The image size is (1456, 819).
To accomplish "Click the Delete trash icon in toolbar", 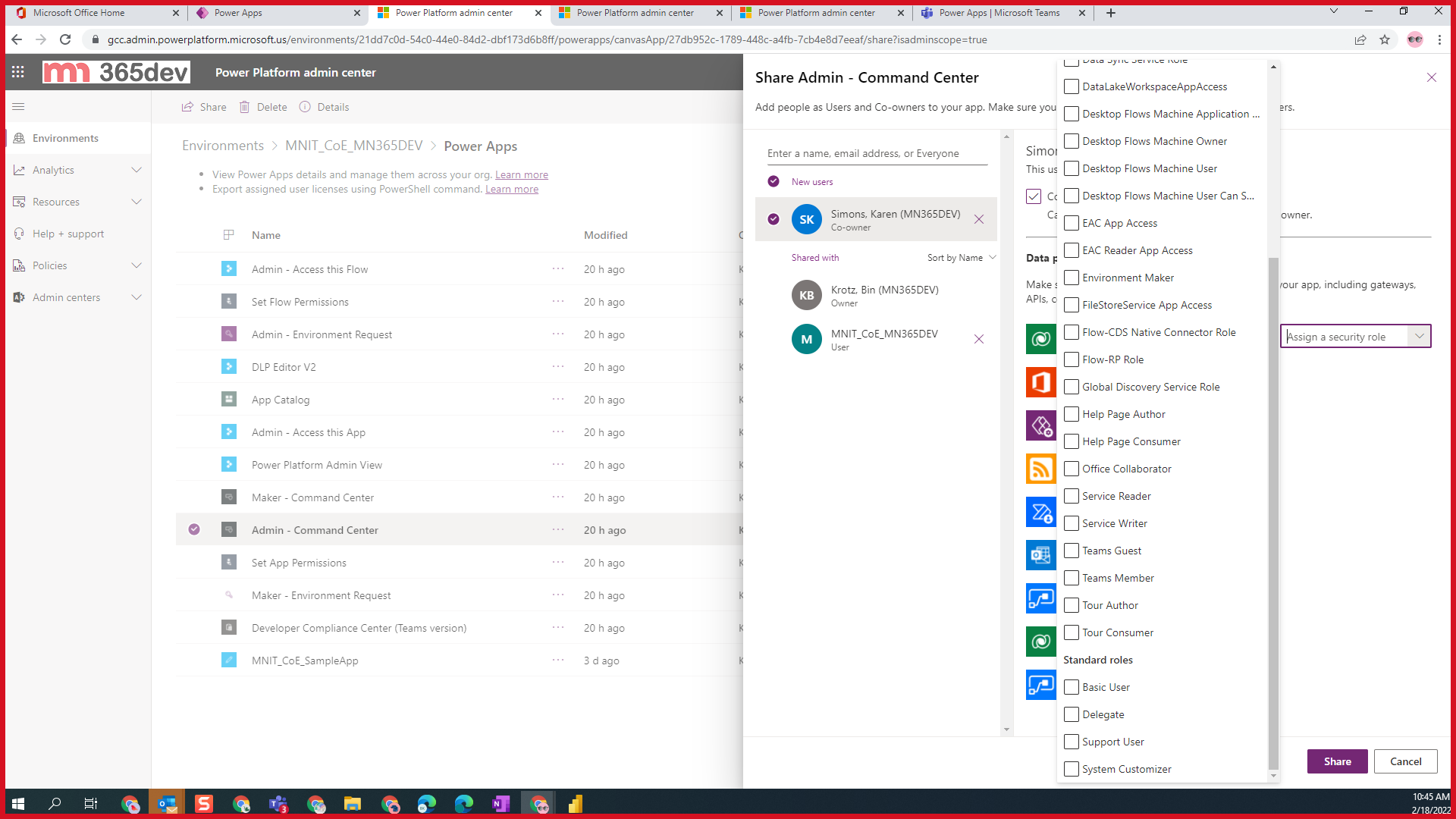I will pos(245,107).
